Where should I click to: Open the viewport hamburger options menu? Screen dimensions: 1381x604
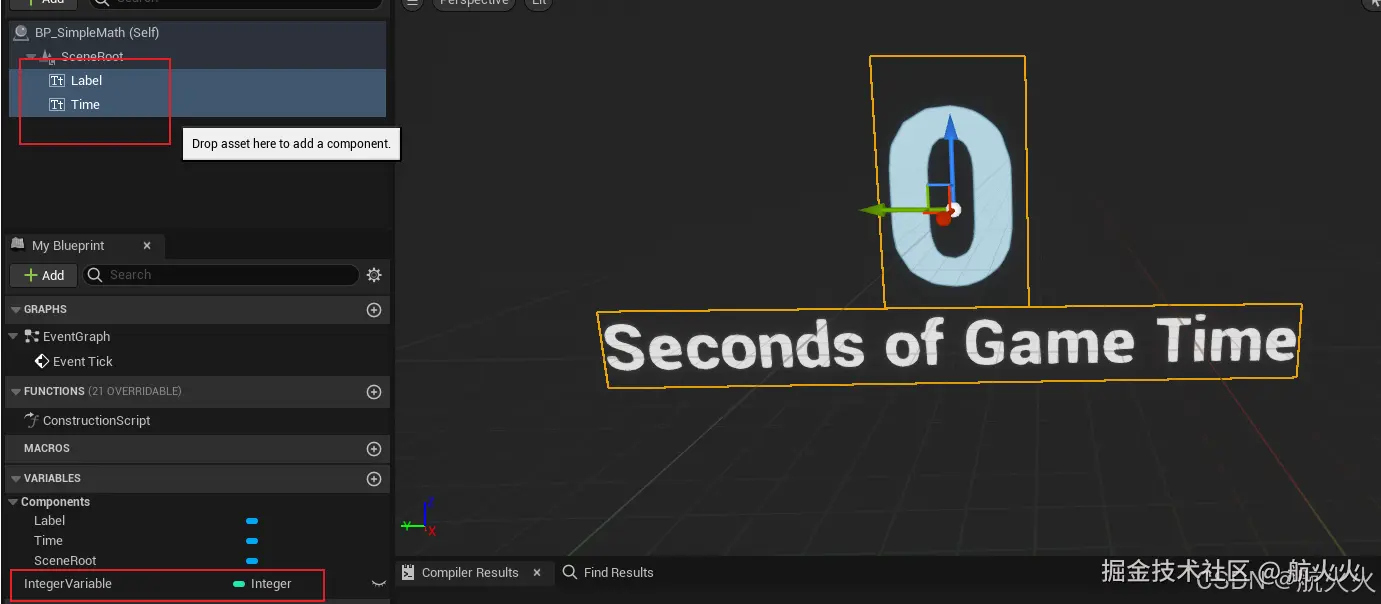(412, 3)
